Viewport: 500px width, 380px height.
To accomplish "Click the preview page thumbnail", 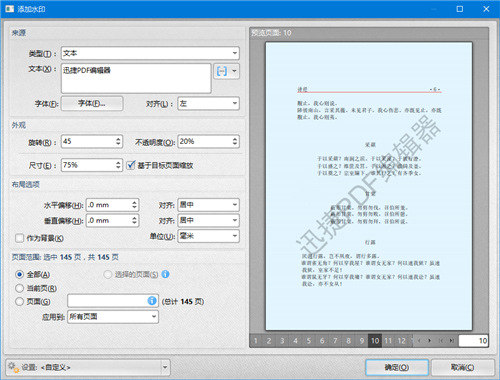I will coord(369,186).
